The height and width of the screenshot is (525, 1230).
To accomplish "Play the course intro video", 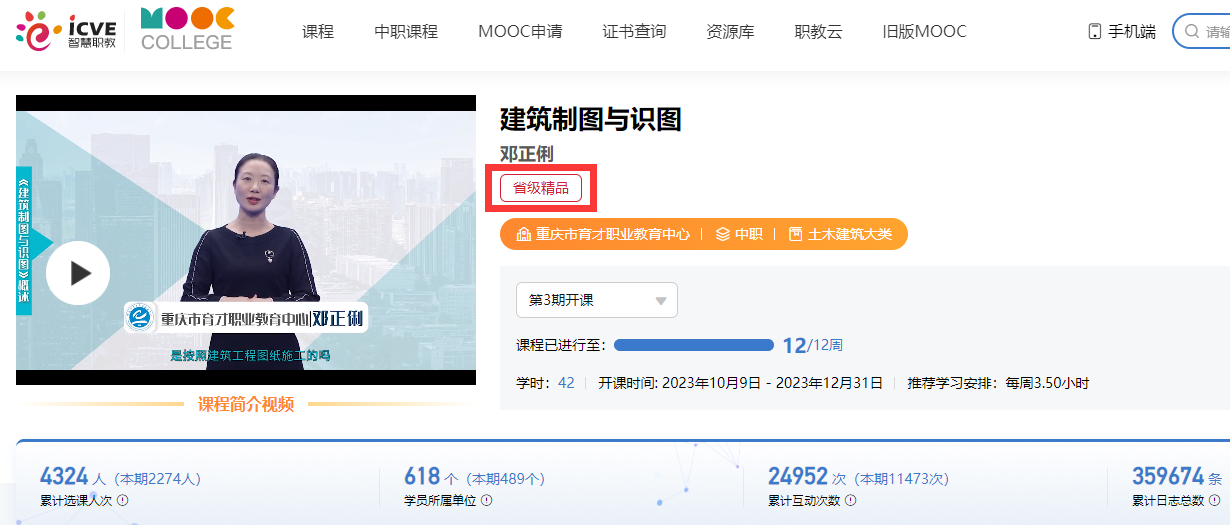I will (x=78, y=273).
